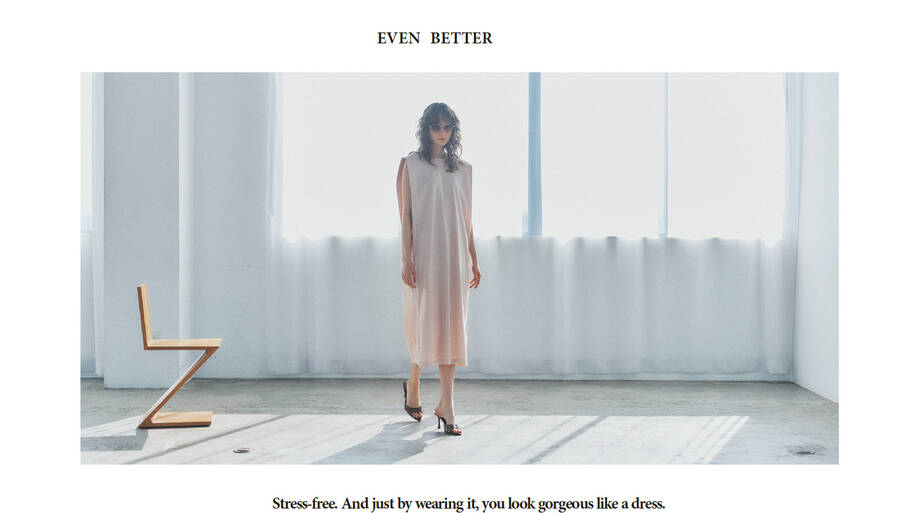The height and width of the screenshot is (513, 912).
Task: Click the model's rear heeled sandal
Action: pos(412,401)
